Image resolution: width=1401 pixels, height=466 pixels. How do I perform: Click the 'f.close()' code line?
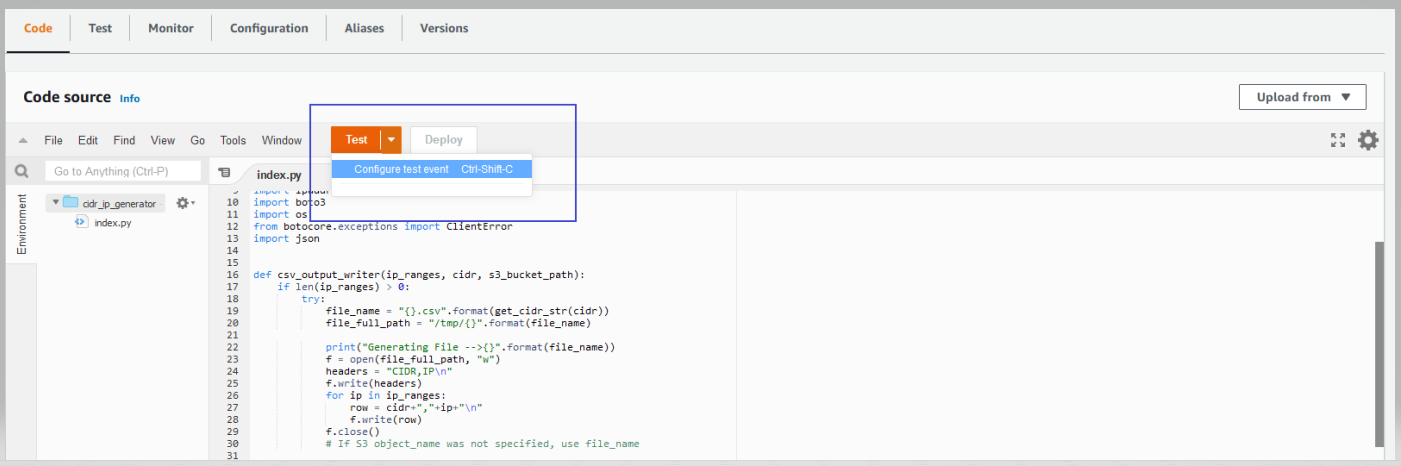(355, 432)
